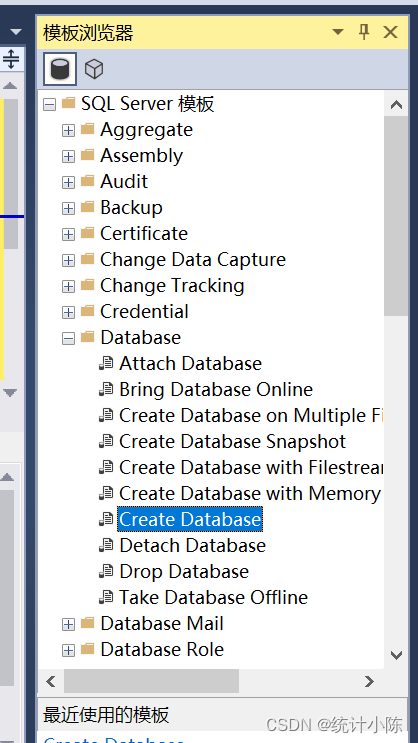Select the highlighted Create Database template
This screenshot has height=743, width=418.
coord(190,519)
